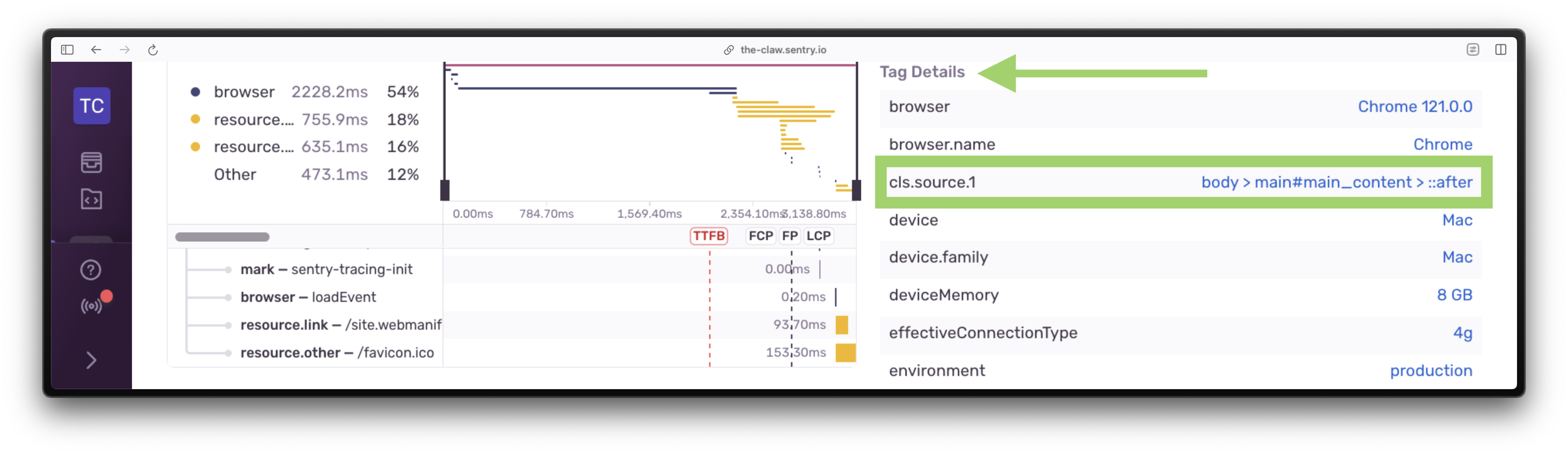Click the 784.70ms timeline axis label
Screen dimensions: 1568x454
pos(546,213)
